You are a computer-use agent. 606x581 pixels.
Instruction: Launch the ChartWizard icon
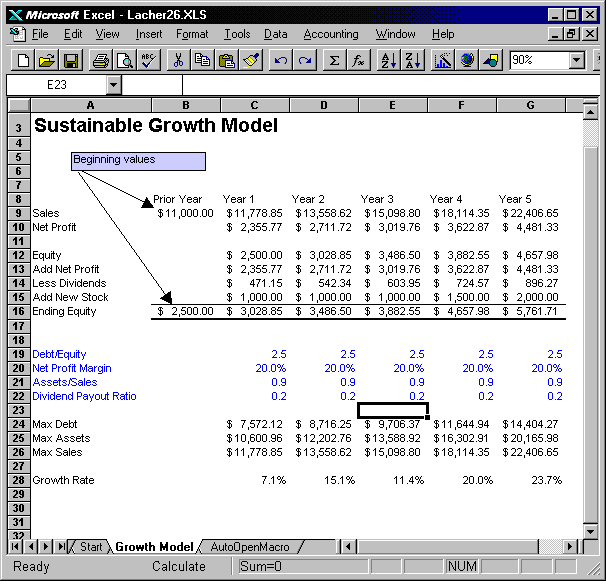pos(443,60)
